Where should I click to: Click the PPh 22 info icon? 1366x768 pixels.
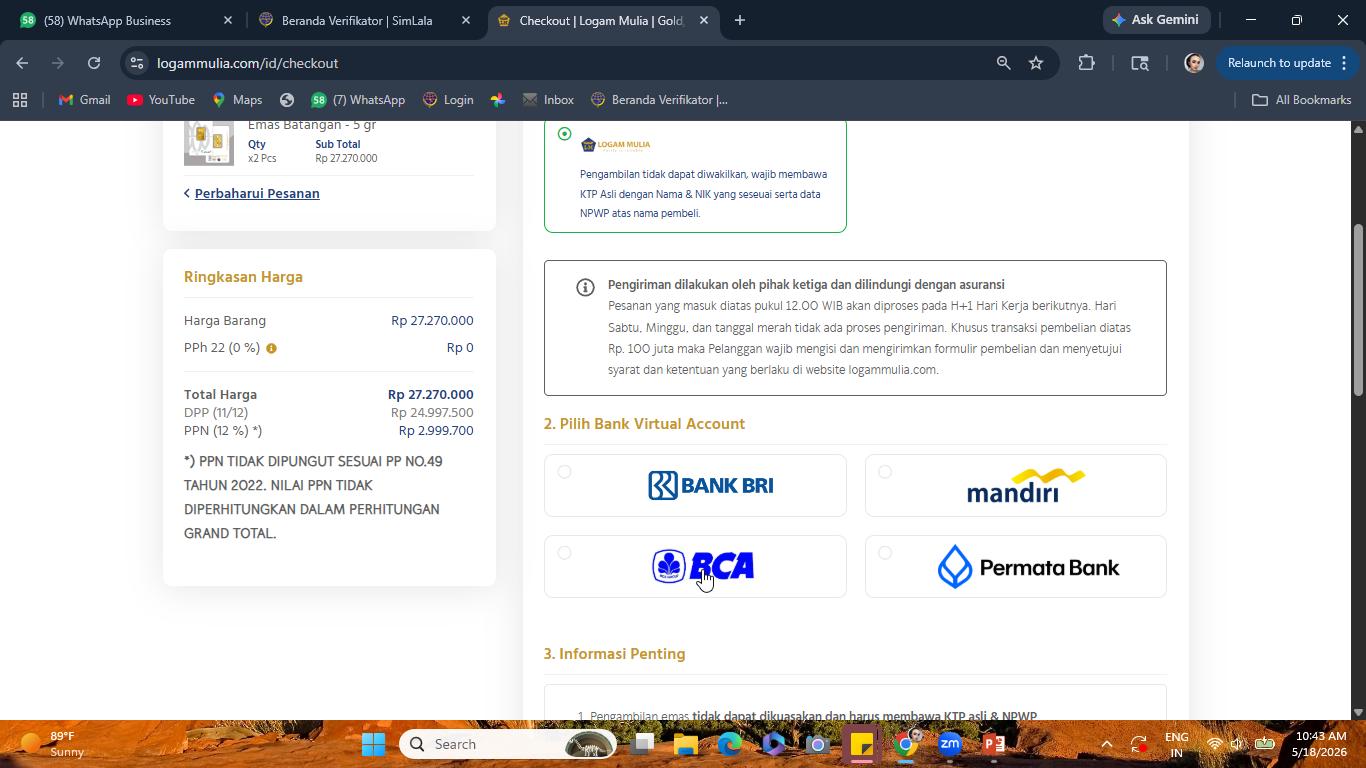tap(271, 348)
